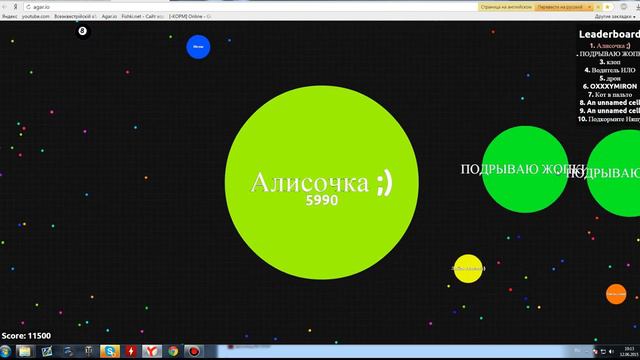Open Skype from the taskbar
Viewport: 640px width, 360px height.
click(x=109, y=351)
